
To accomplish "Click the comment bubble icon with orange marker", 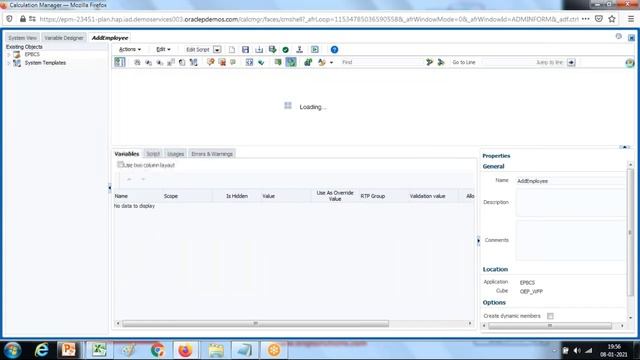I will coord(211,62).
